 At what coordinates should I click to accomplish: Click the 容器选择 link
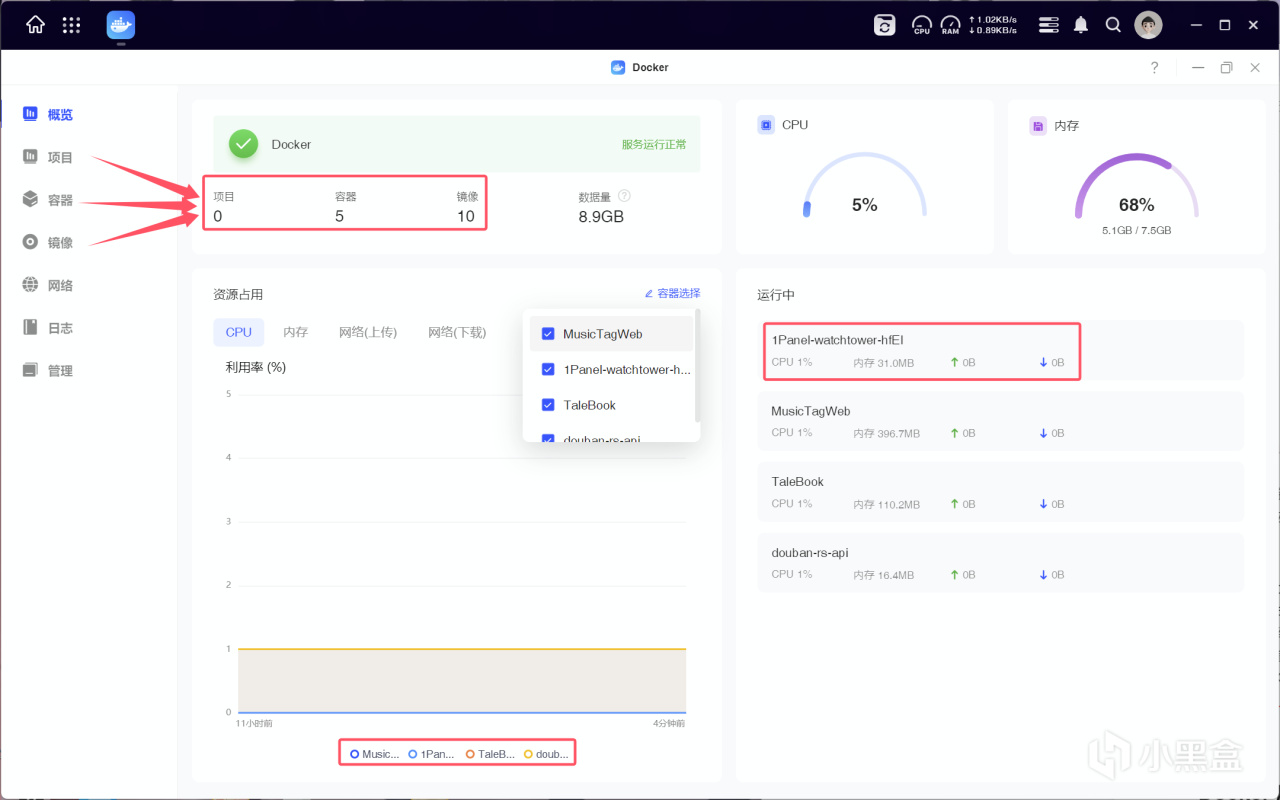672,293
